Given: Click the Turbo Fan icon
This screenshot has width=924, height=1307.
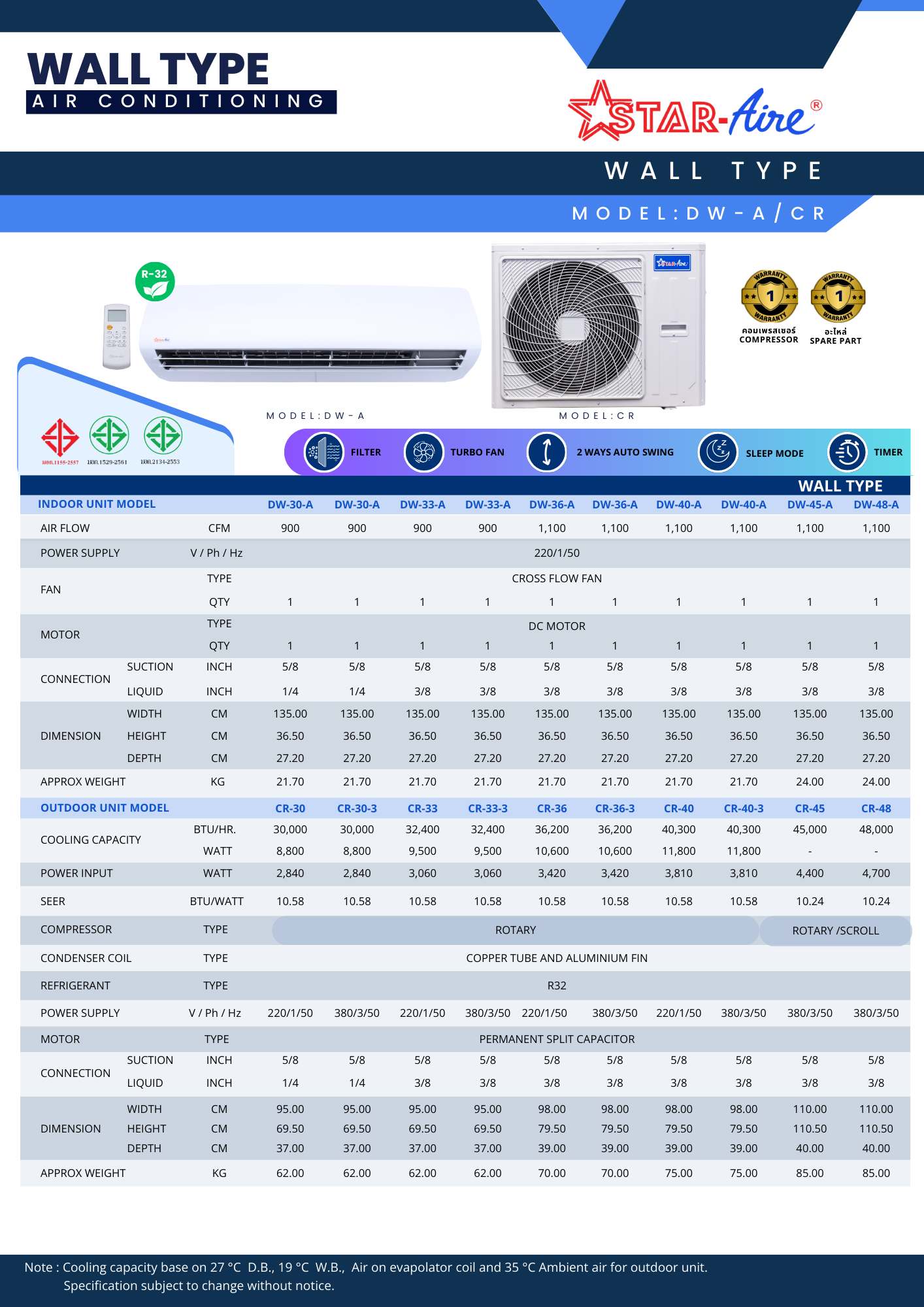Looking at the screenshot, I should [x=423, y=452].
